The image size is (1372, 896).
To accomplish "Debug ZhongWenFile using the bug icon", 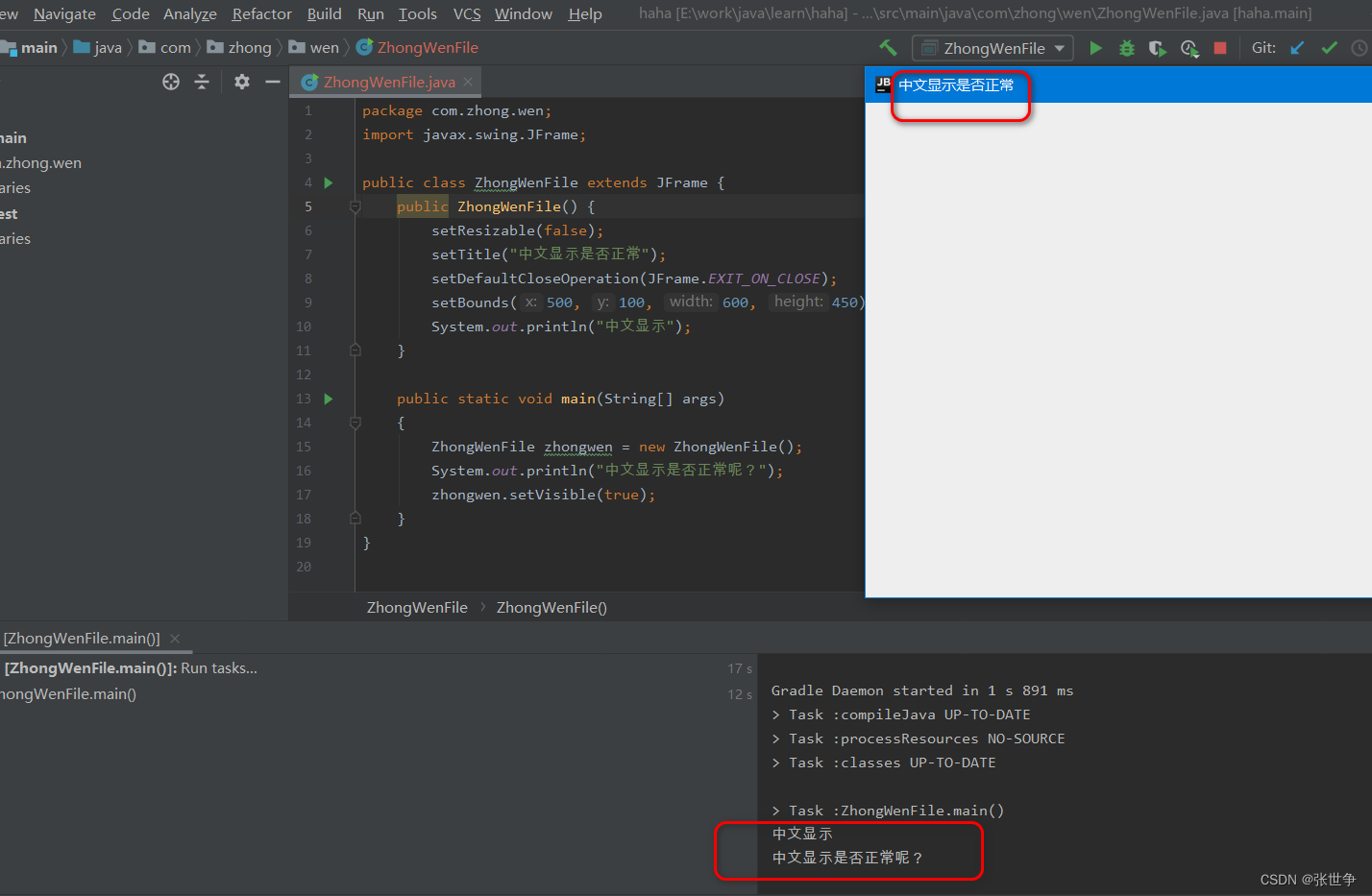I will (1126, 47).
